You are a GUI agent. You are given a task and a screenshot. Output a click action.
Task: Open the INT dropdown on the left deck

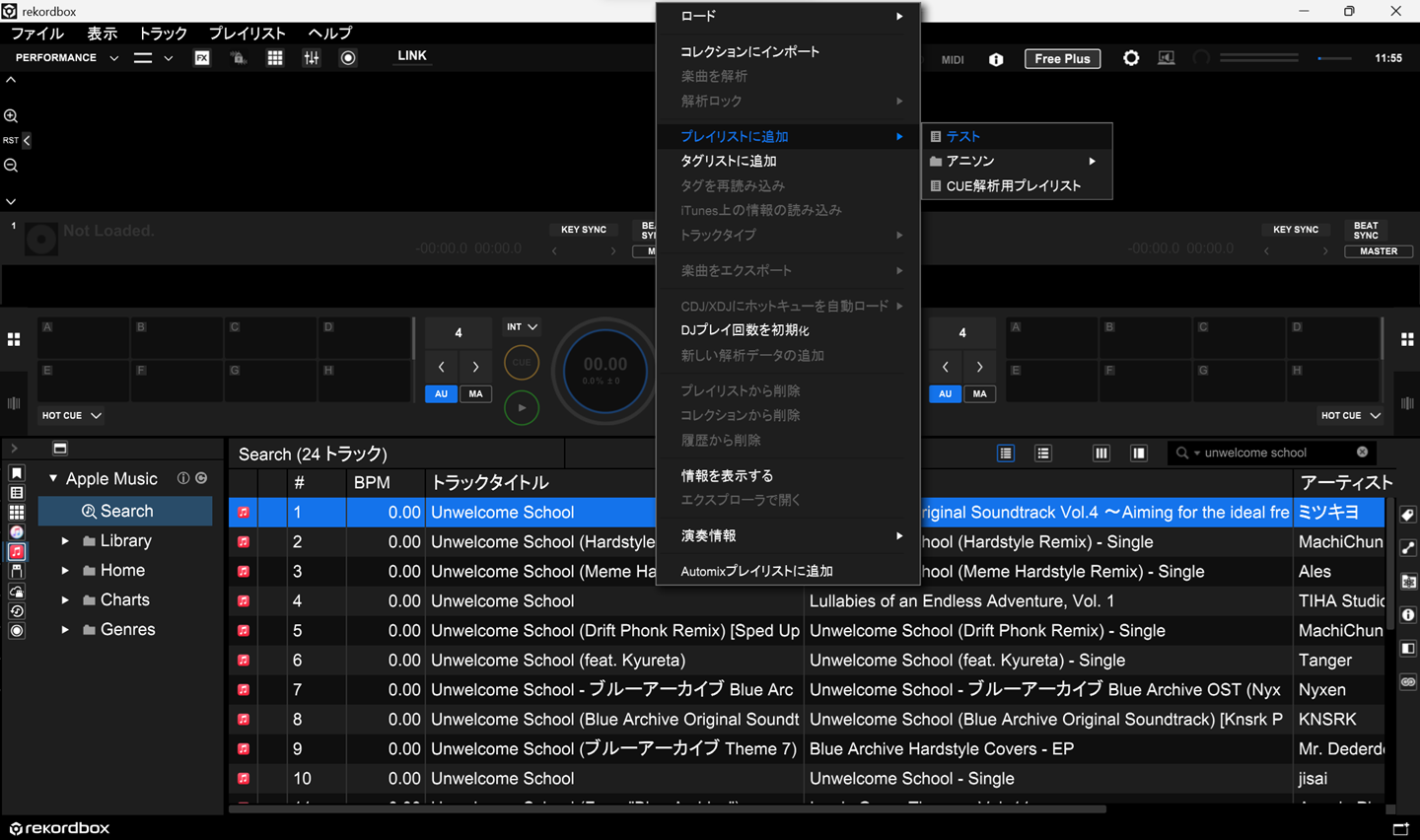pos(522,327)
